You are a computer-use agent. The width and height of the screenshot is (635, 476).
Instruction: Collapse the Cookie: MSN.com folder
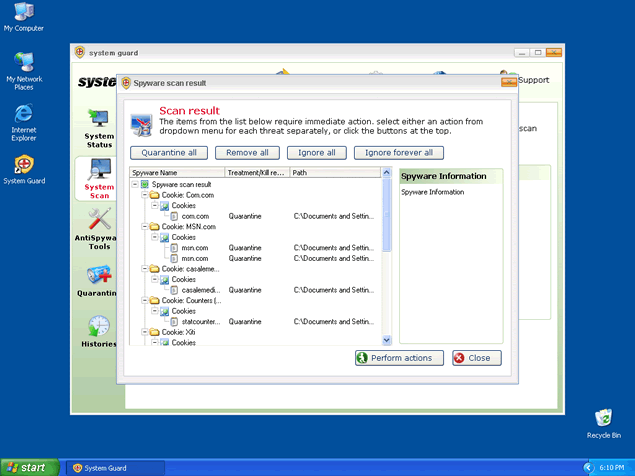(145, 227)
